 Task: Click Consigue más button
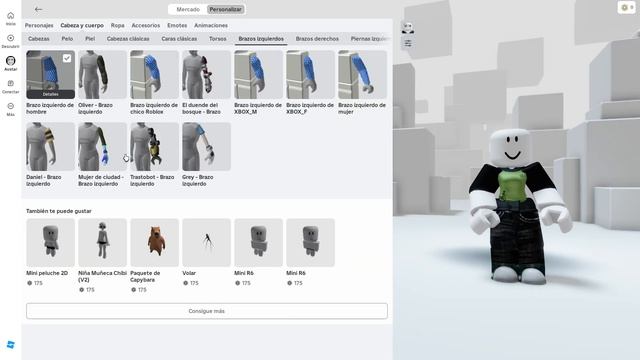(207, 311)
